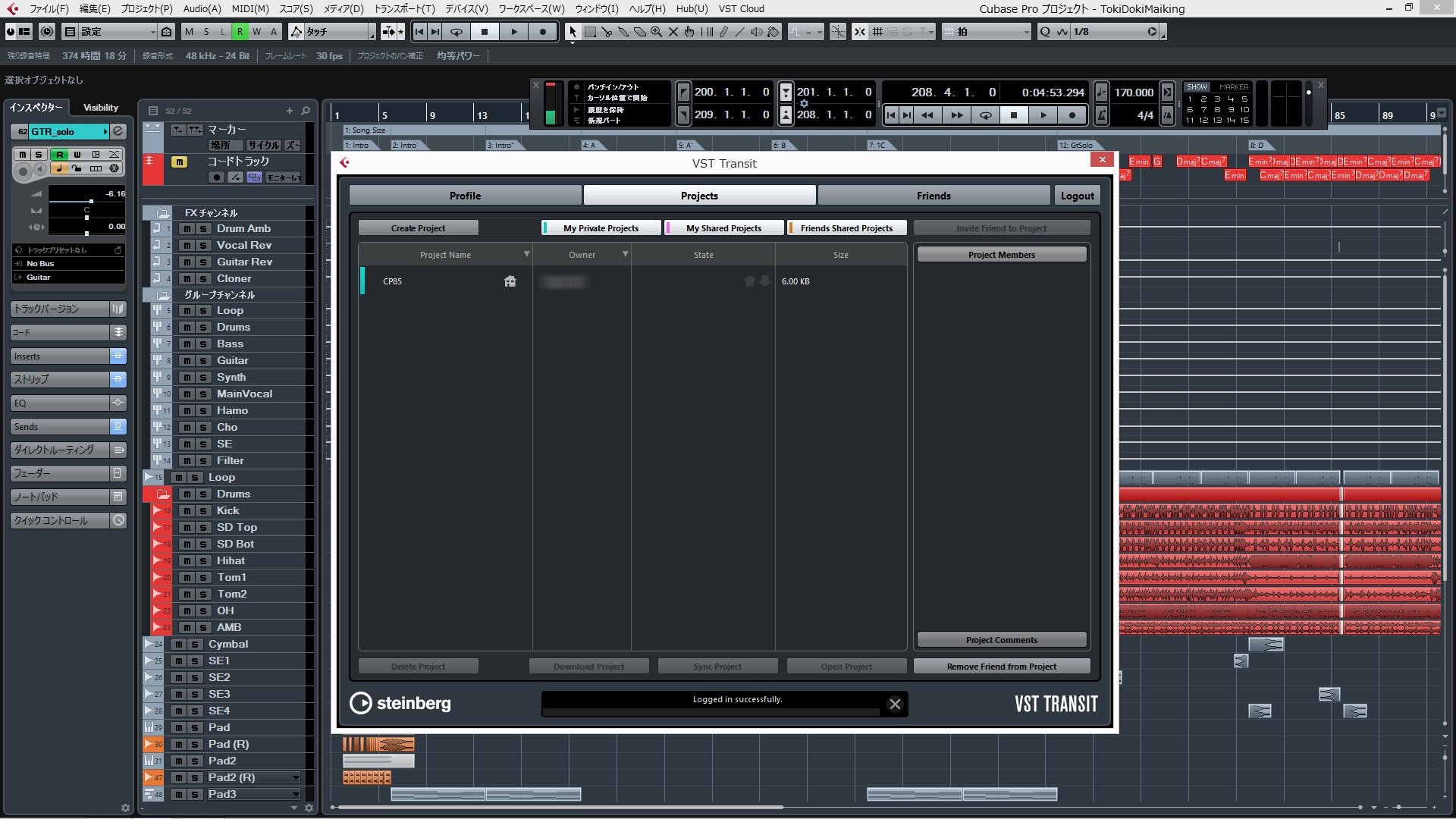
Task: Switch to the Profile tab in VST Transit
Action: point(465,196)
